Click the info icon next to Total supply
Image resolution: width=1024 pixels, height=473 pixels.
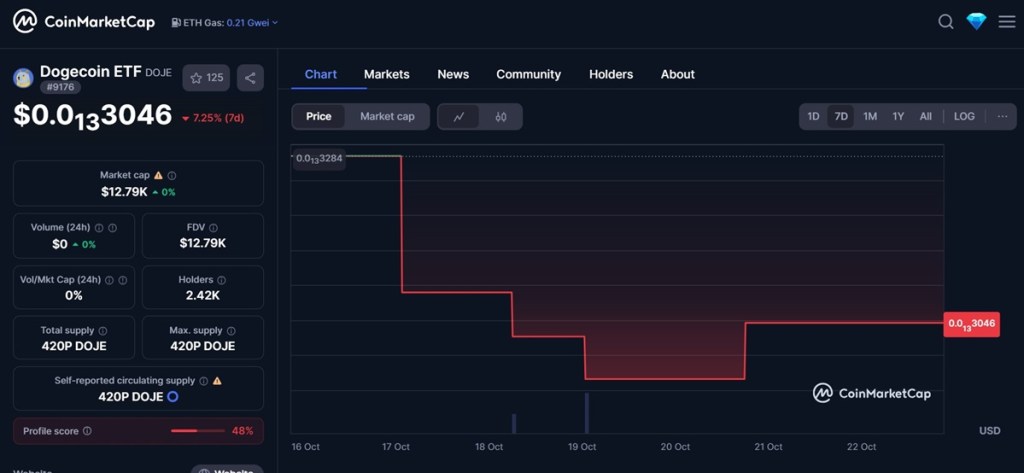[103, 331]
